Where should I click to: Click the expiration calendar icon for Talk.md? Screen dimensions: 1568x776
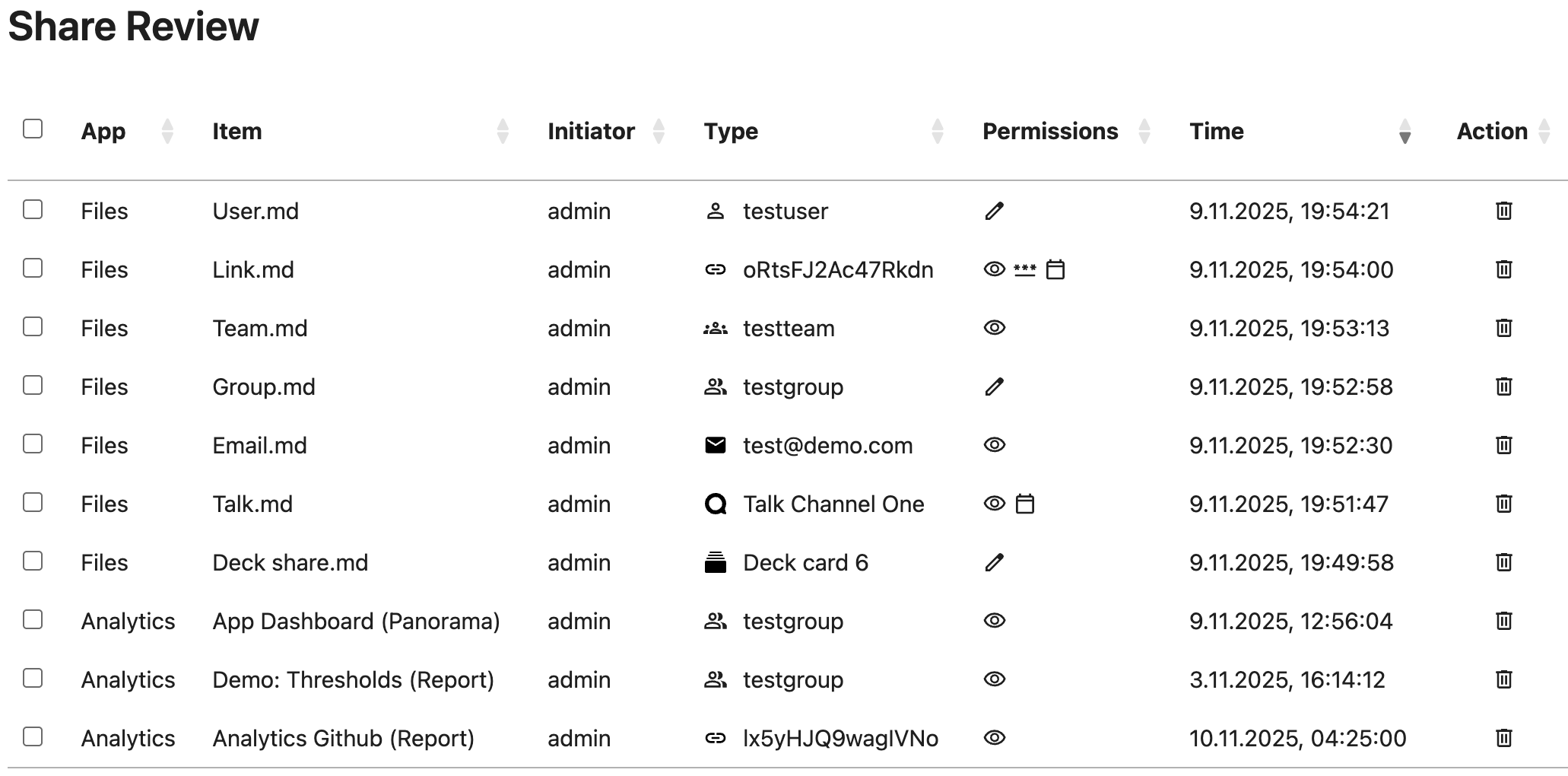tap(1025, 504)
